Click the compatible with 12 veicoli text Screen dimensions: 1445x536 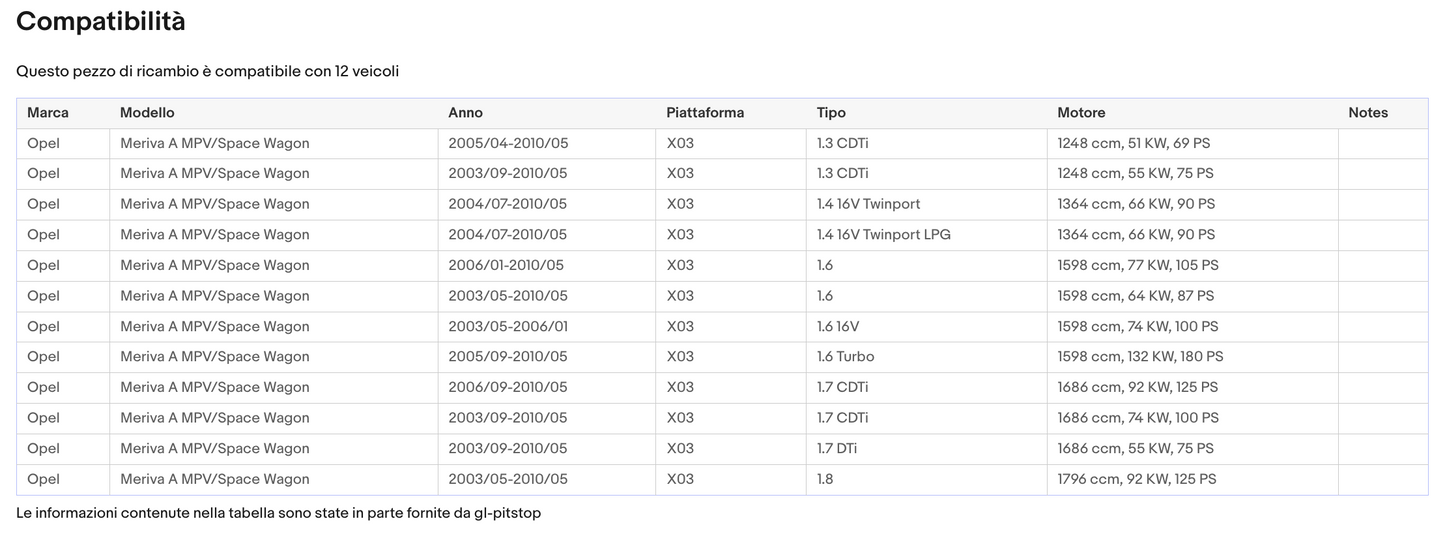208,72
